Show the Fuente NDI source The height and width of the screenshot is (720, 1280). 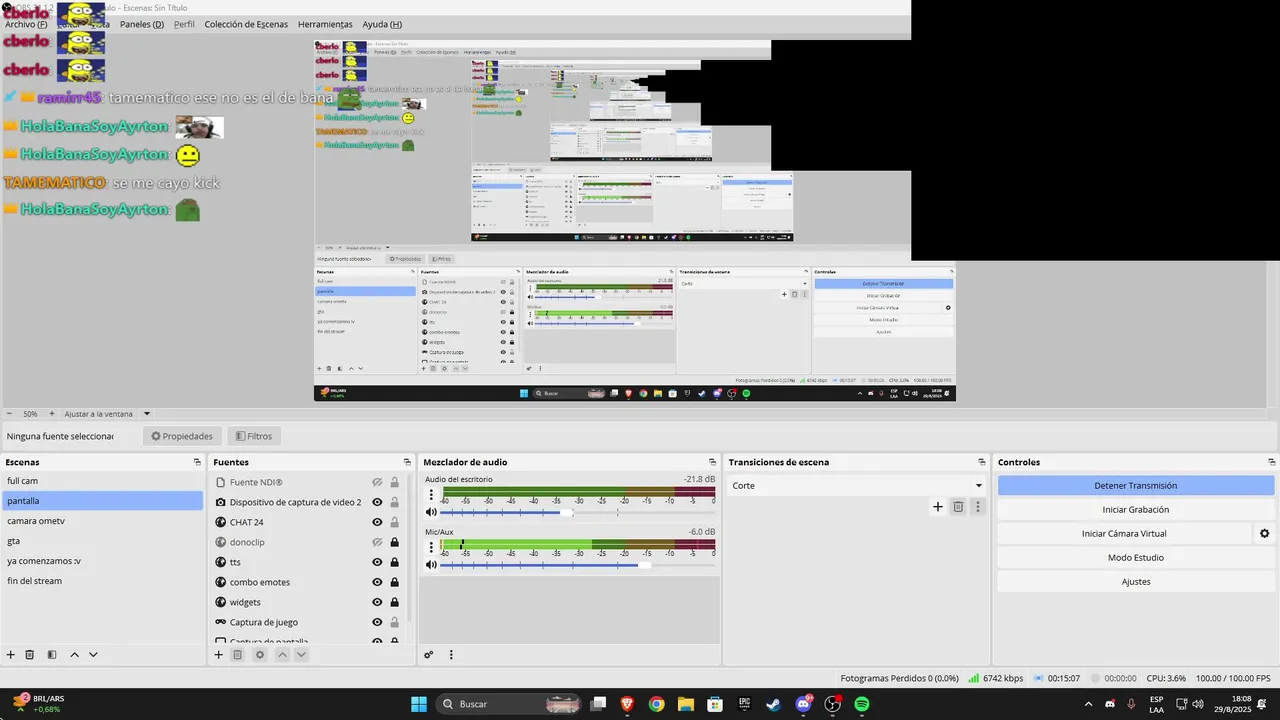click(x=378, y=482)
